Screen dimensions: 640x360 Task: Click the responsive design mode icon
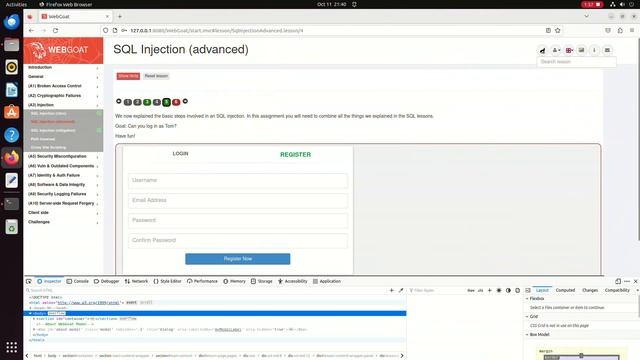point(618,281)
